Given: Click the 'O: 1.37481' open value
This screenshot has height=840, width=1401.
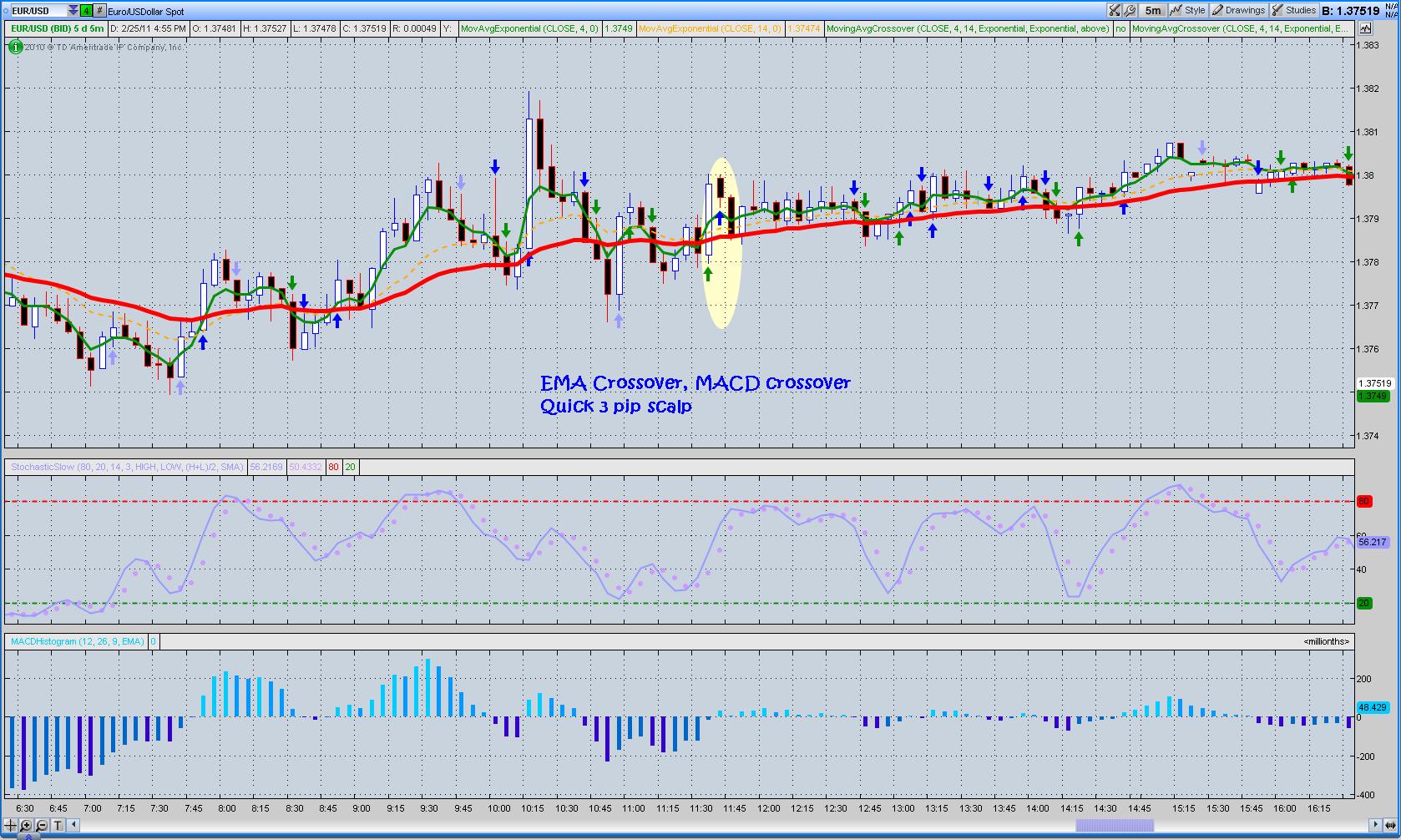Looking at the screenshot, I should [215, 28].
